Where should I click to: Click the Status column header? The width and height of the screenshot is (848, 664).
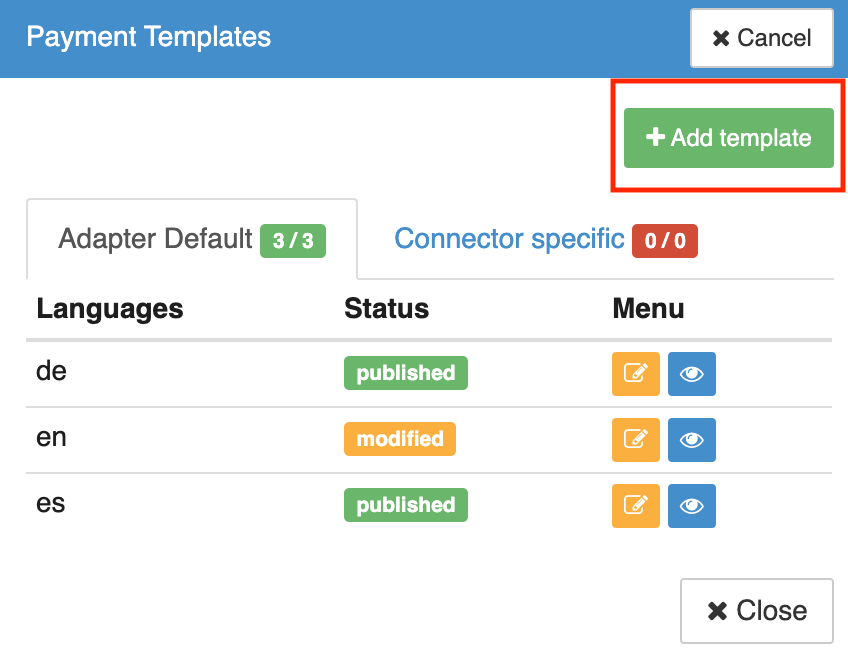(x=386, y=309)
